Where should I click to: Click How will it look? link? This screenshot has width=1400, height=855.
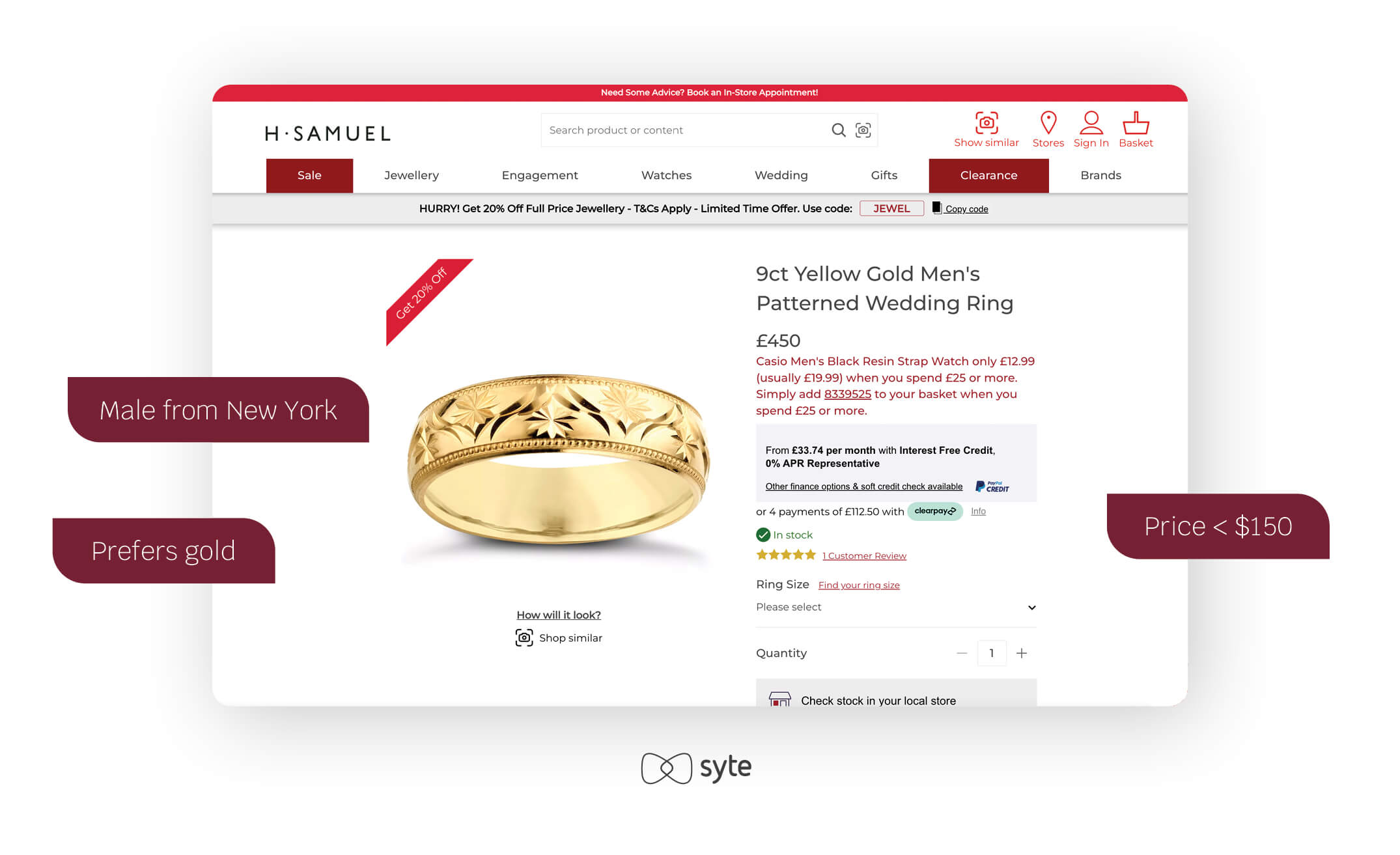(x=558, y=615)
